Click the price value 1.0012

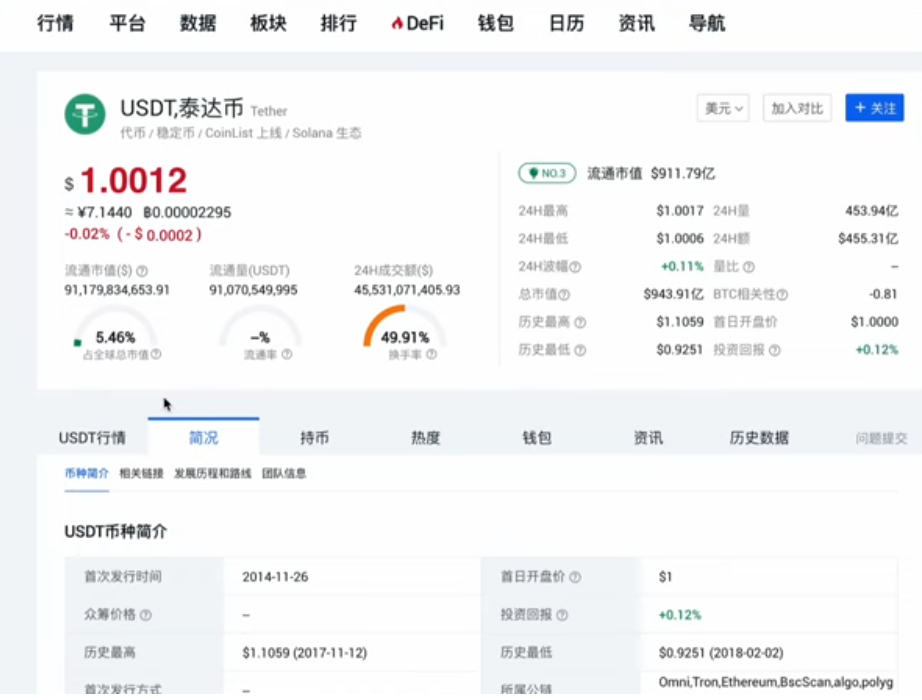pyautogui.click(x=133, y=181)
